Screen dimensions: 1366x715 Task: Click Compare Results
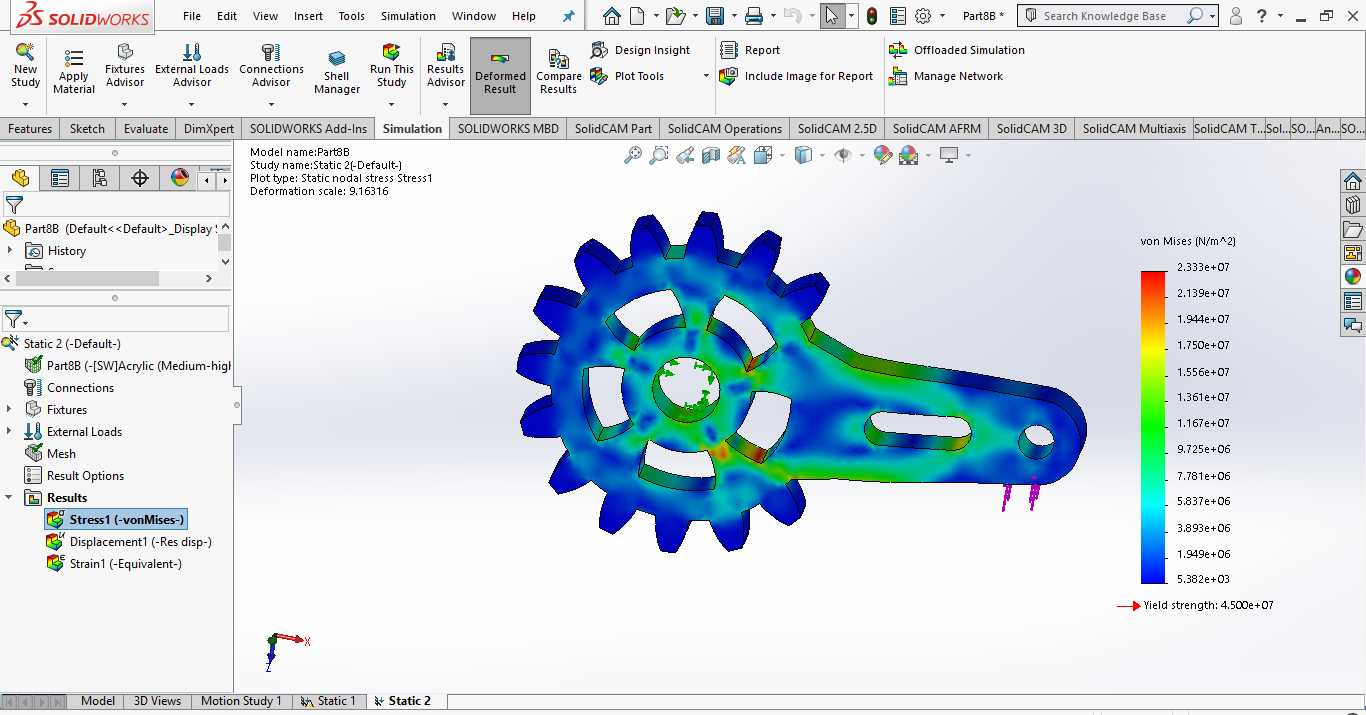559,72
